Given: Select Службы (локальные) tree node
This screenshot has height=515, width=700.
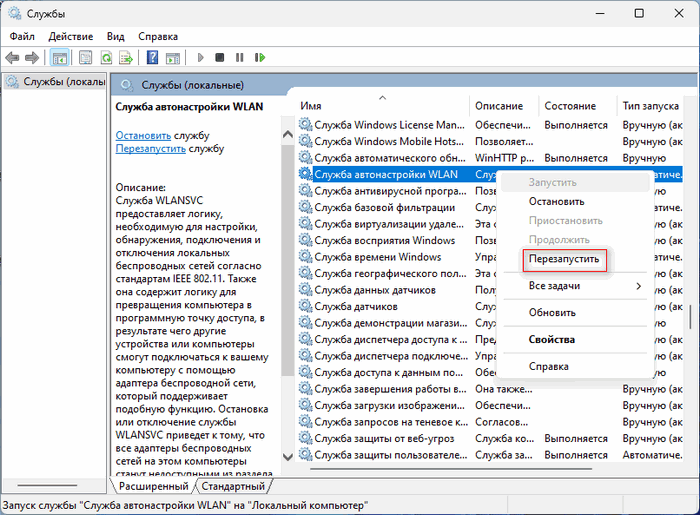Looking at the screenshot, I should [58, 82].
